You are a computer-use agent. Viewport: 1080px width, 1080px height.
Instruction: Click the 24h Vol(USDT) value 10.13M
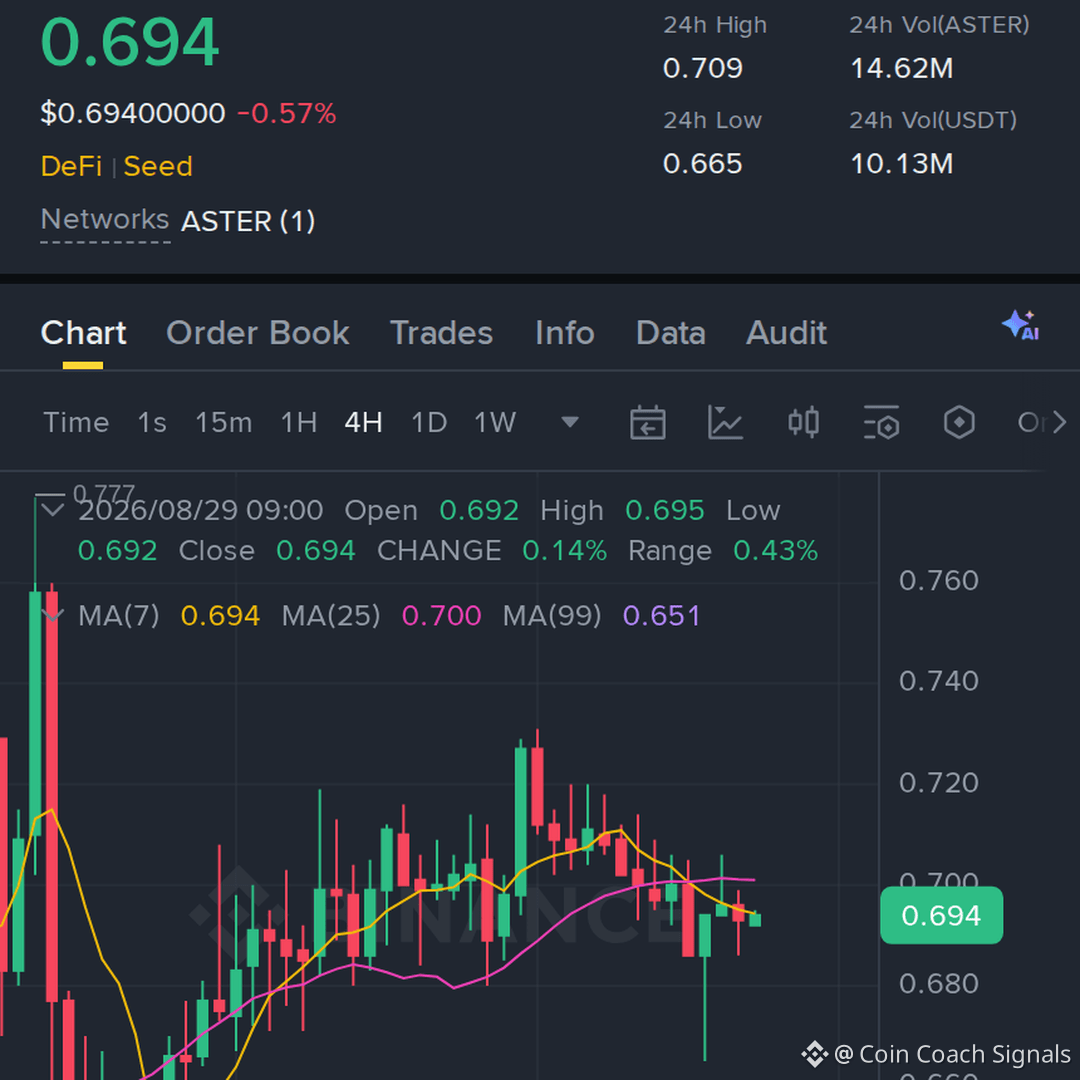902,164
